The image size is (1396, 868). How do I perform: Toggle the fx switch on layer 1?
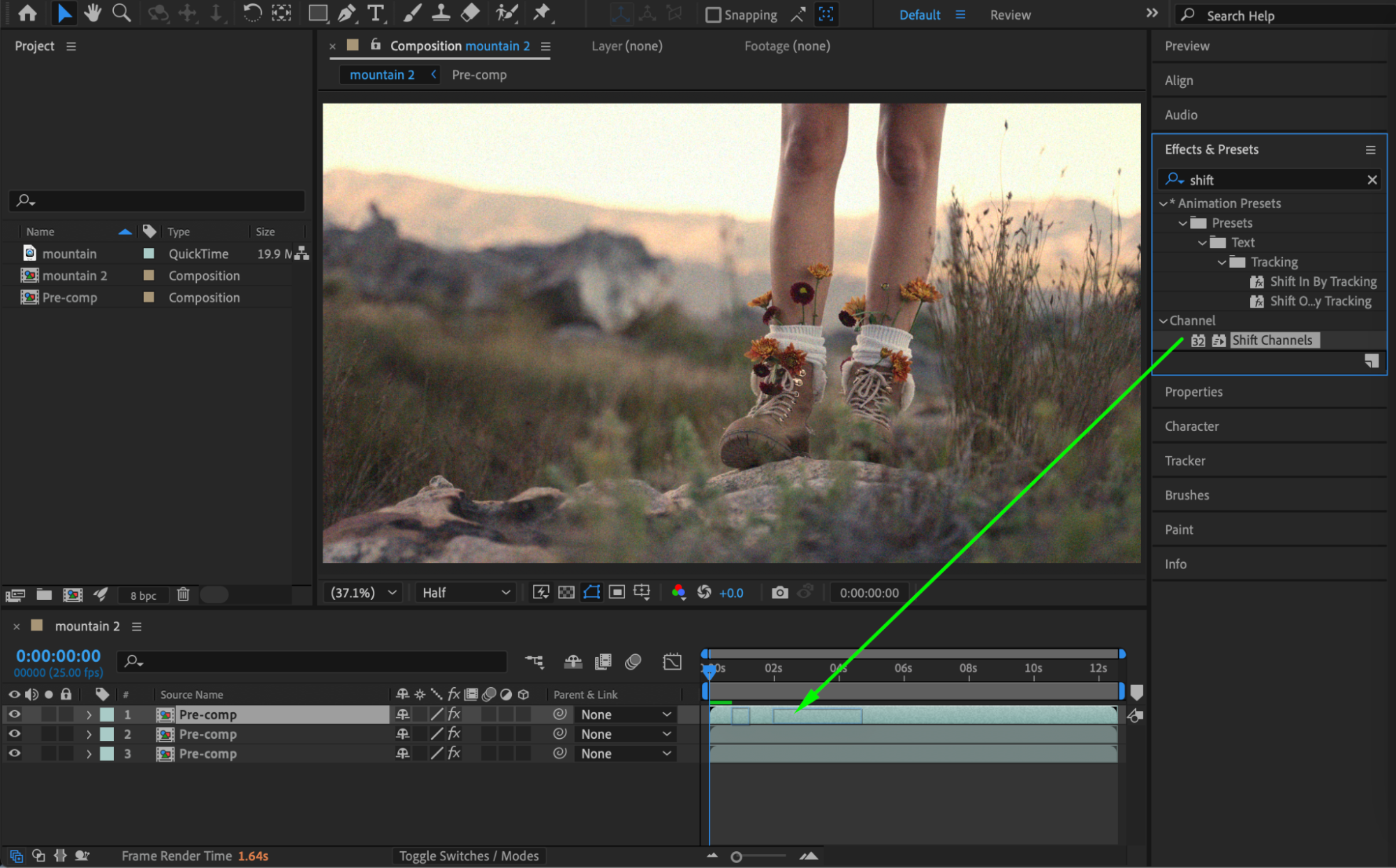click(x=454, y=714)
